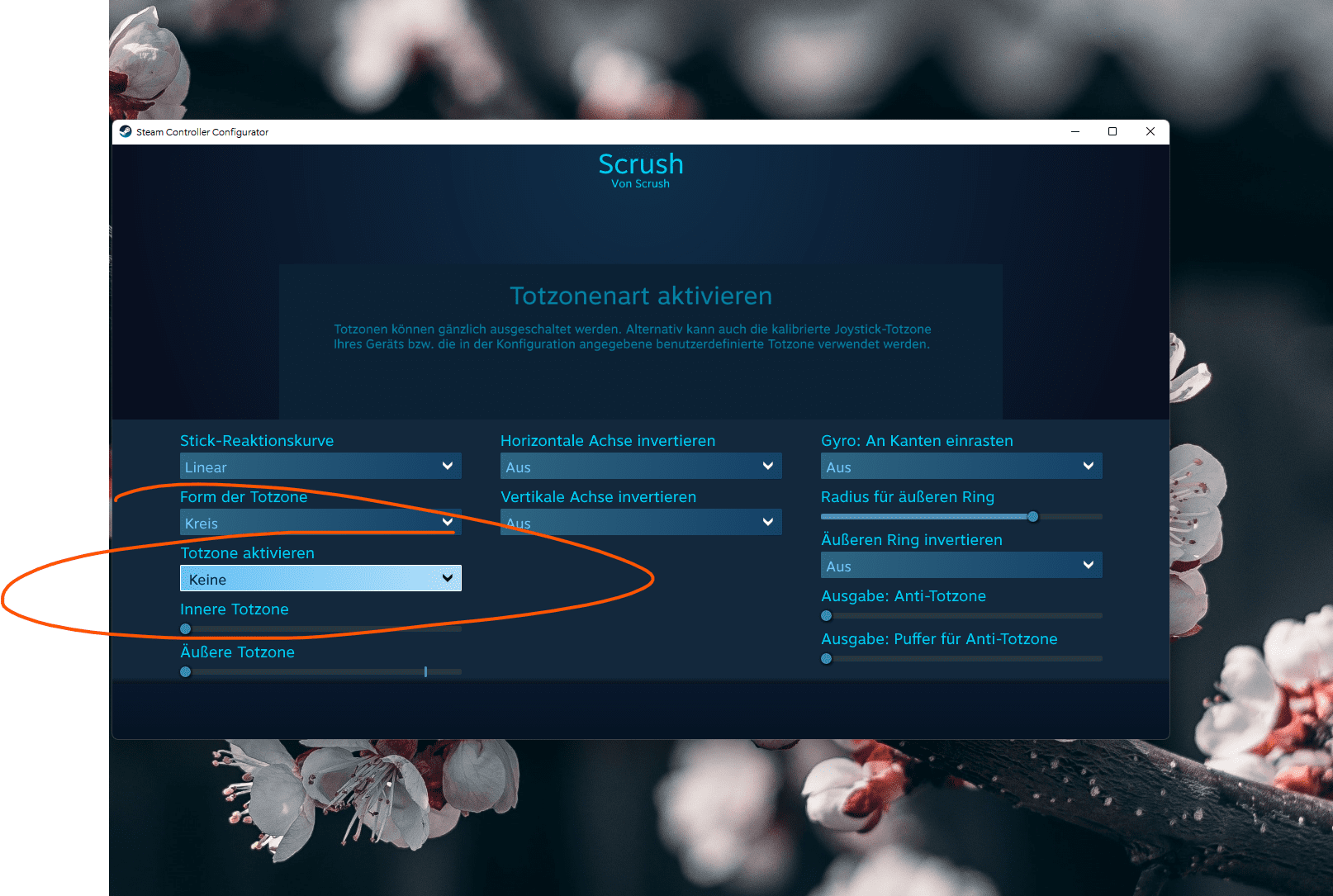Click the Steam Controller Configurator title text
This screenshot has width=1333, height=896.
[x=202, y=132]
